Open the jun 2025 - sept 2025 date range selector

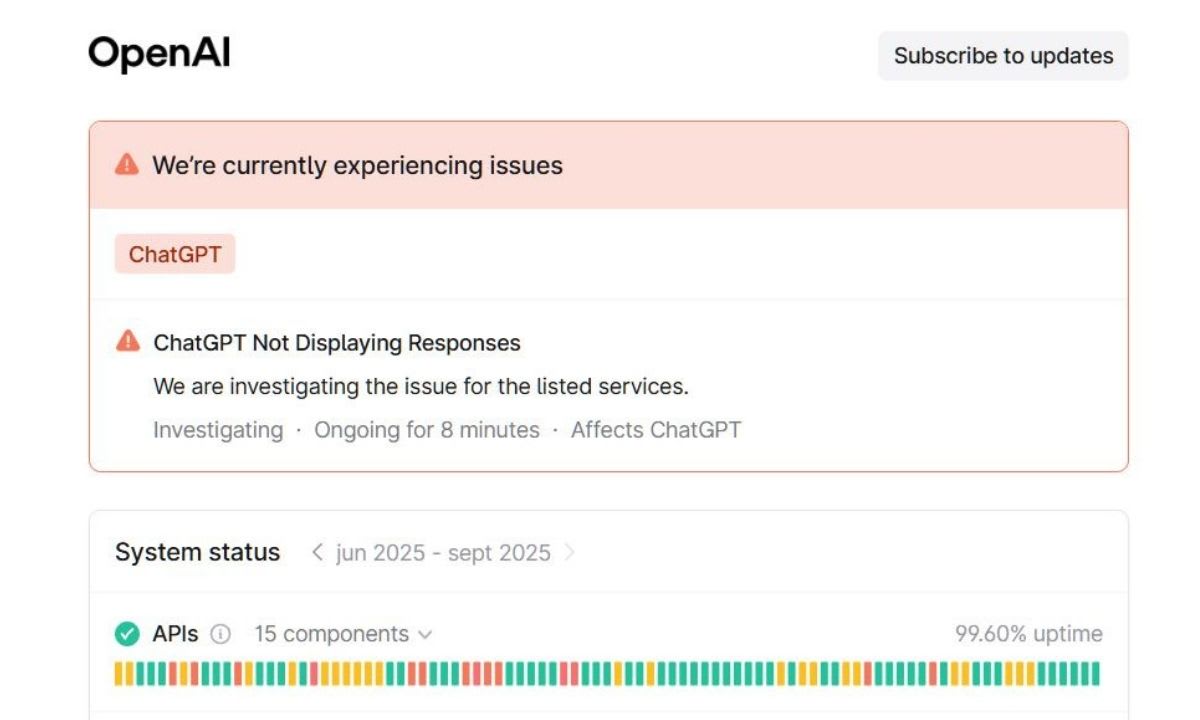[x=443, y=552]
